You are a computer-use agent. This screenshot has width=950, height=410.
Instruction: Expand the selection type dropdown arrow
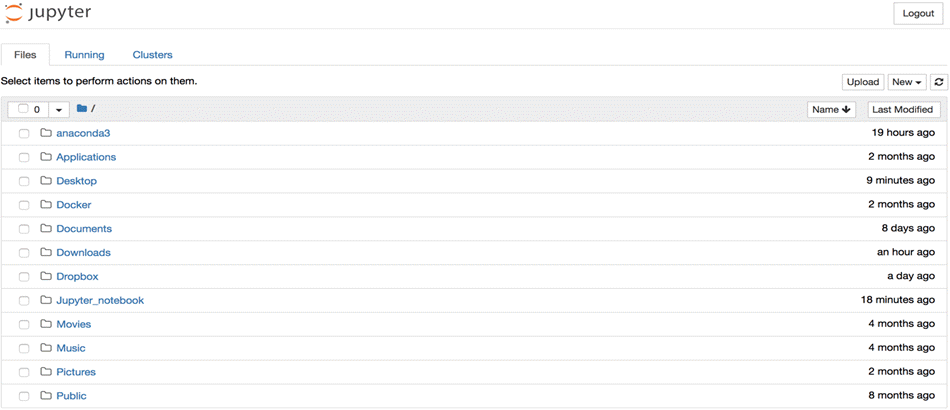click(59, 110)
